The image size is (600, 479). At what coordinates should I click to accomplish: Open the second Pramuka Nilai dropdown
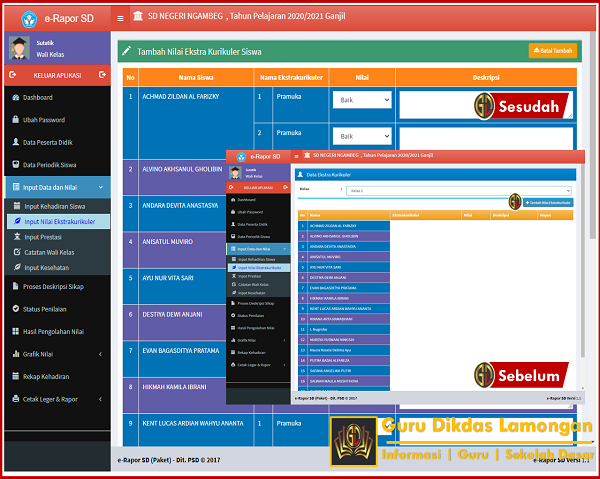[362, 136]
